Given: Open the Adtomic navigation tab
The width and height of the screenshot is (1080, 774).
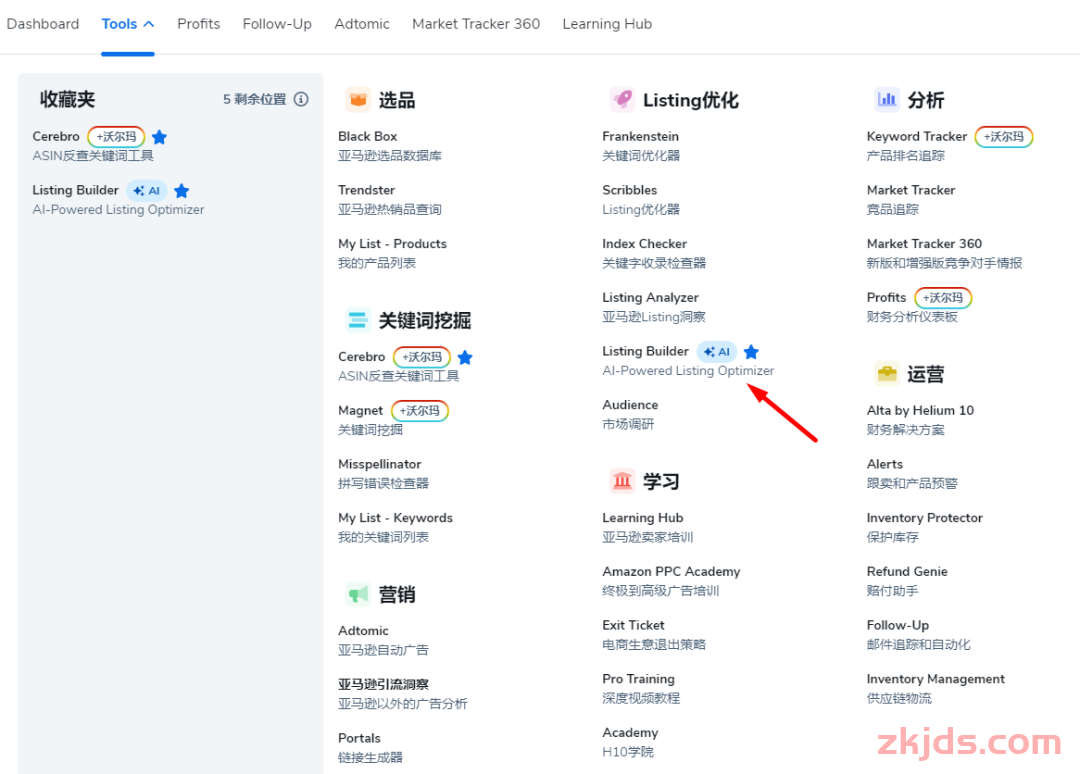Looking at the screenshot, I should [x=362, y=24].
